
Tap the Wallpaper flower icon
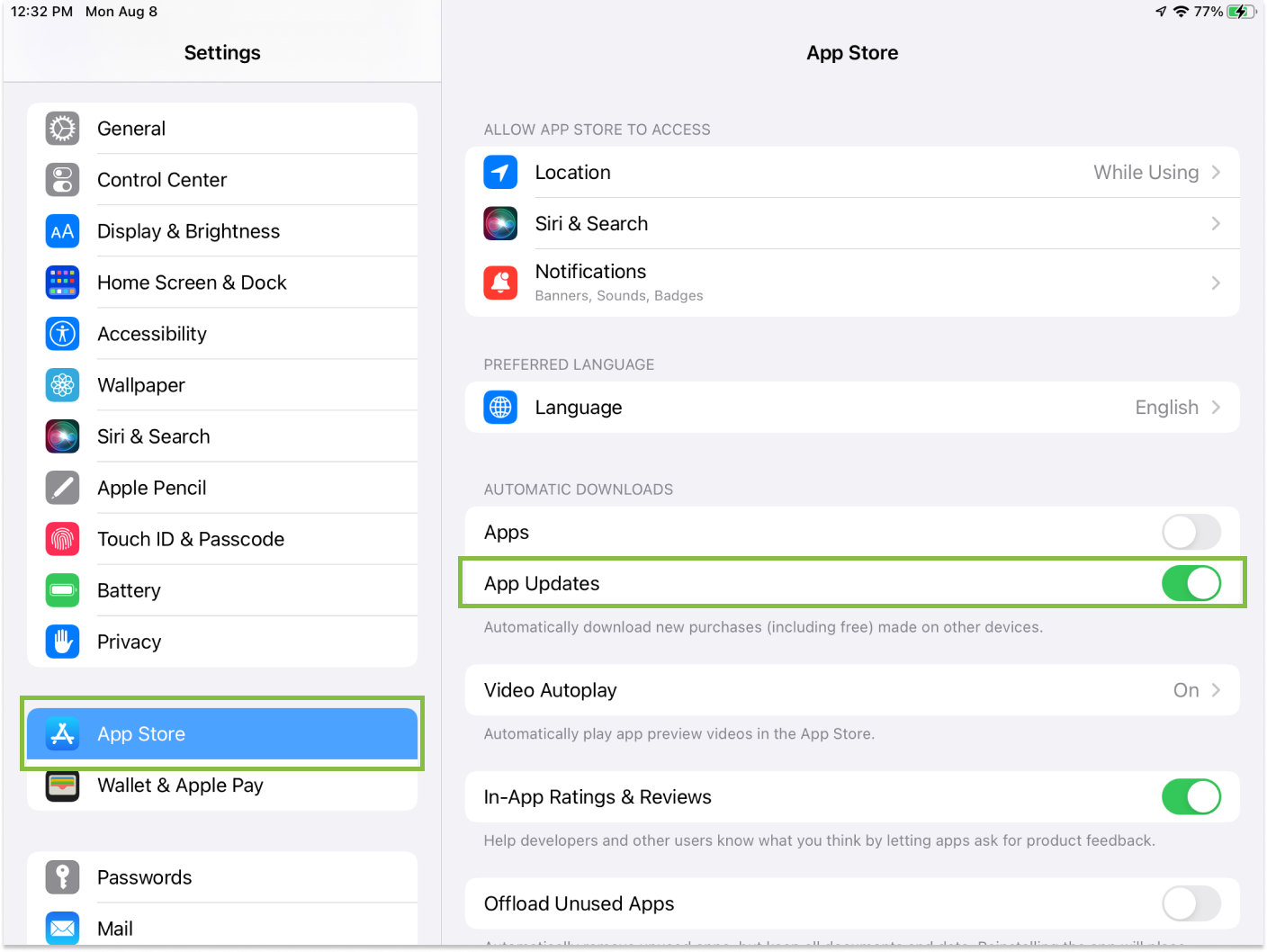pyautogui.click(x=62, y=385)
